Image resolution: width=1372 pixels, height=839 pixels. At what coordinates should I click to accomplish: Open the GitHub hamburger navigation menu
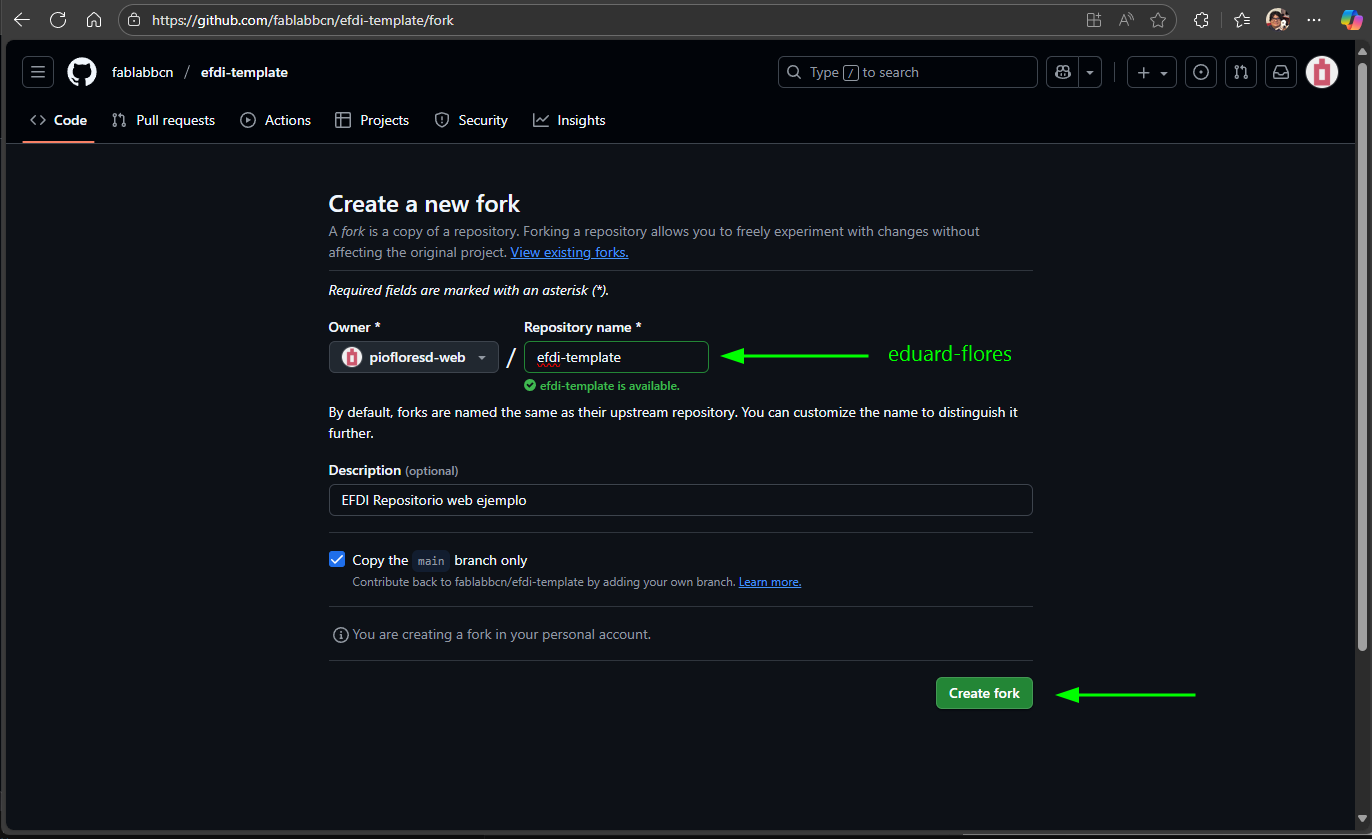pos(38,72)
